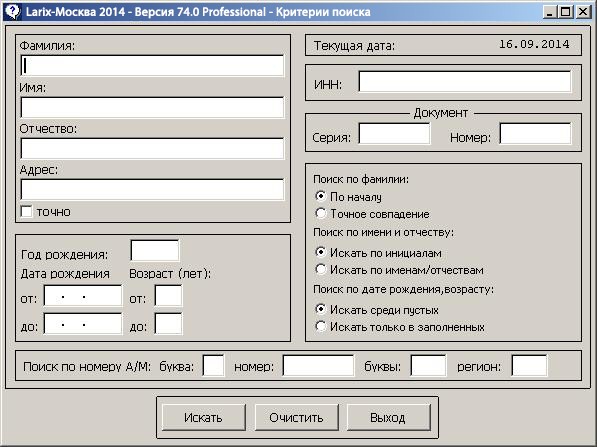Focus the Фамилия input field
Viewport: 597px width, 447px height.
coord(152,65)
